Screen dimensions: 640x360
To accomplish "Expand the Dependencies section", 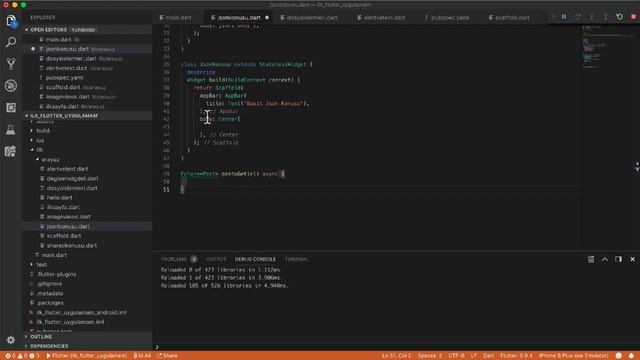I will (x=87, y=346).
